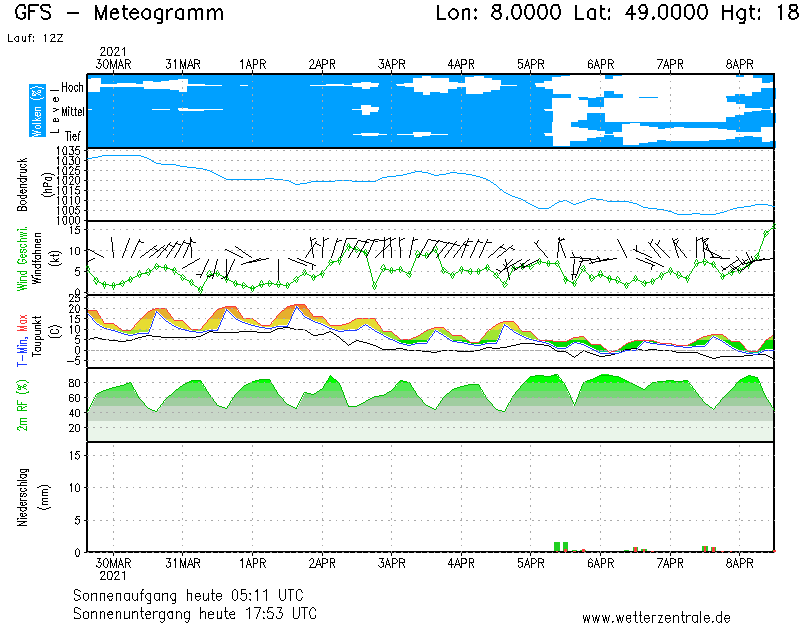Click the Mittel cloud level label
Screen dimensions: 800x625
point(72,111)
